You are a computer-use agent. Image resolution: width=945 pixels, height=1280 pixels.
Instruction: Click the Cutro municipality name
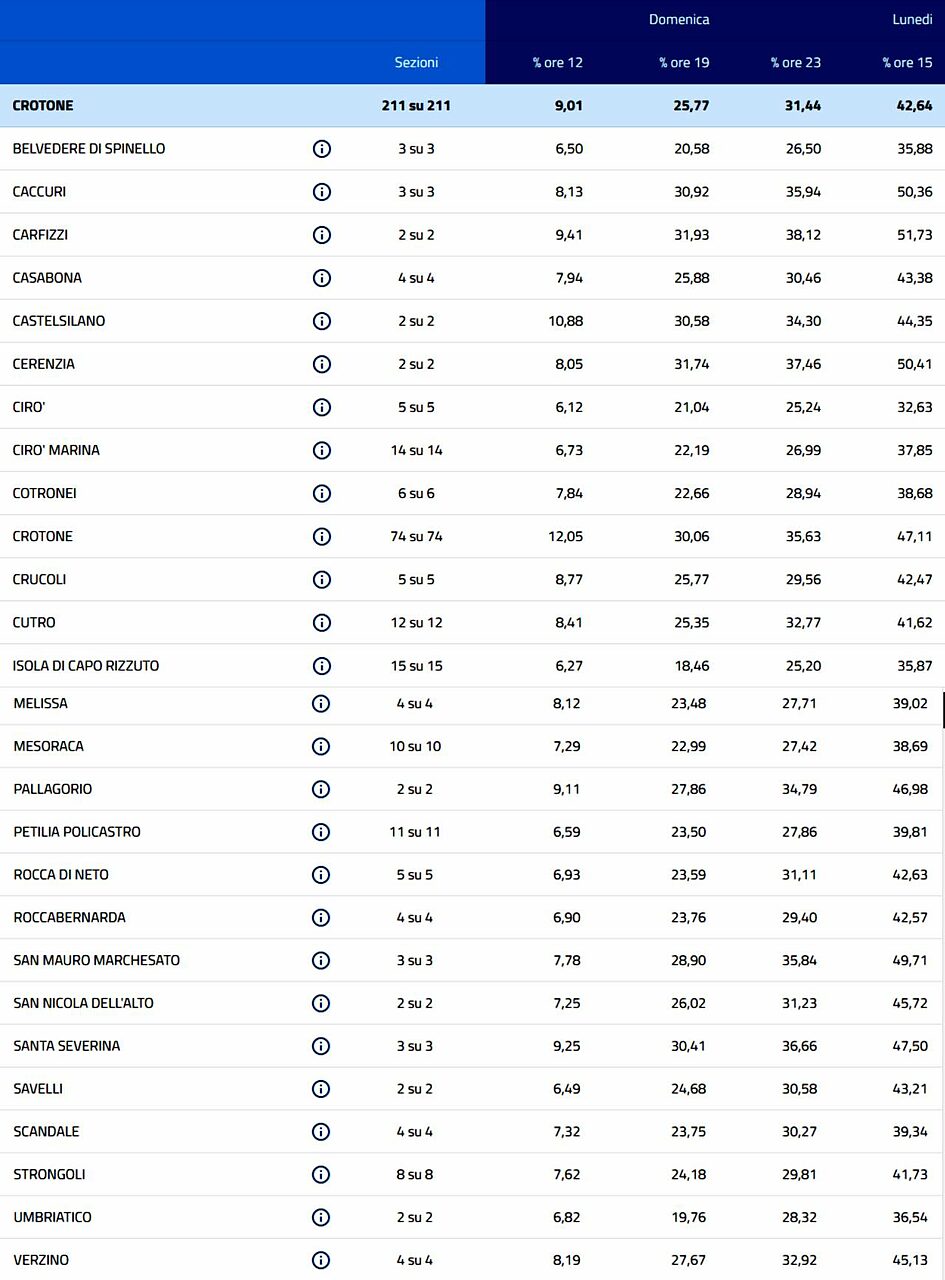click(34, 623)
